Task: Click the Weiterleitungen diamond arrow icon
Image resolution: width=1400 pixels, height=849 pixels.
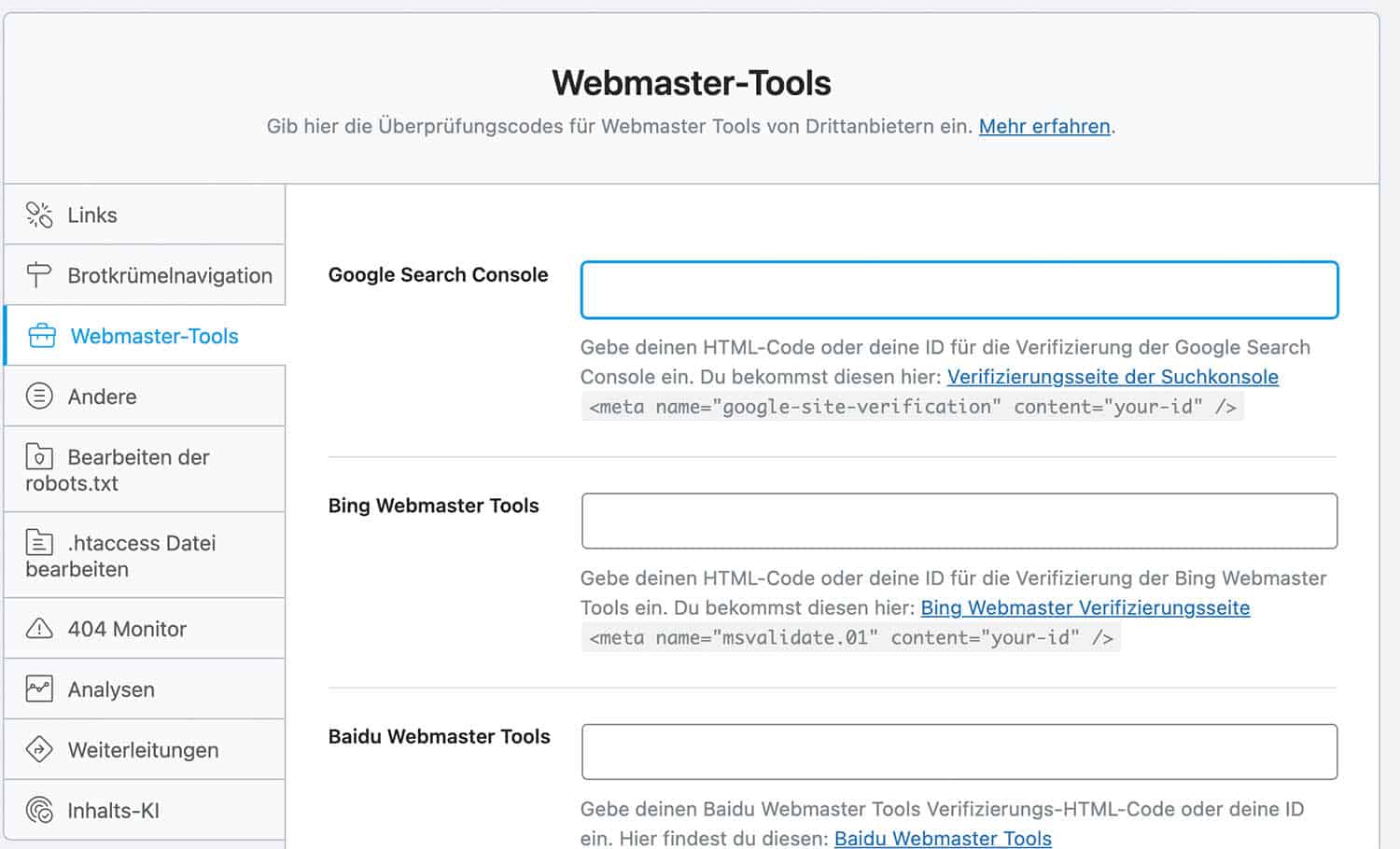Action: point(39,750)
